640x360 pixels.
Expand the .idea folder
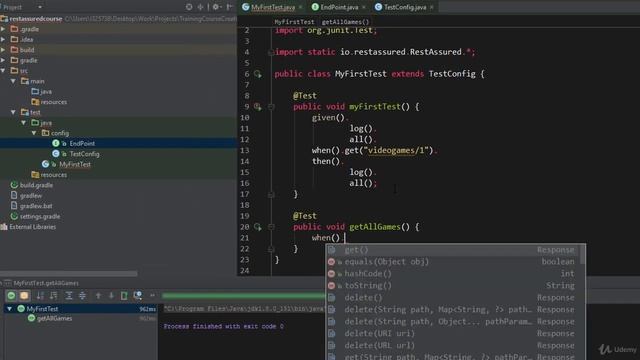[3, 40]
